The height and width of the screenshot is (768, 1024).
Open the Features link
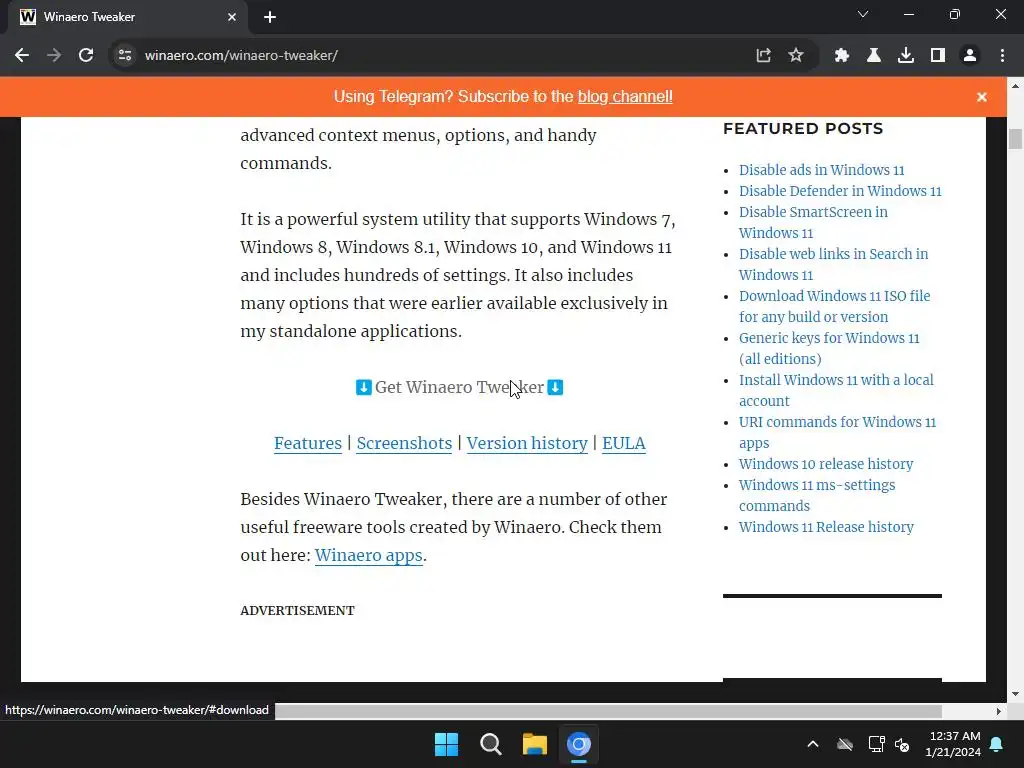[x=308, y=443]
